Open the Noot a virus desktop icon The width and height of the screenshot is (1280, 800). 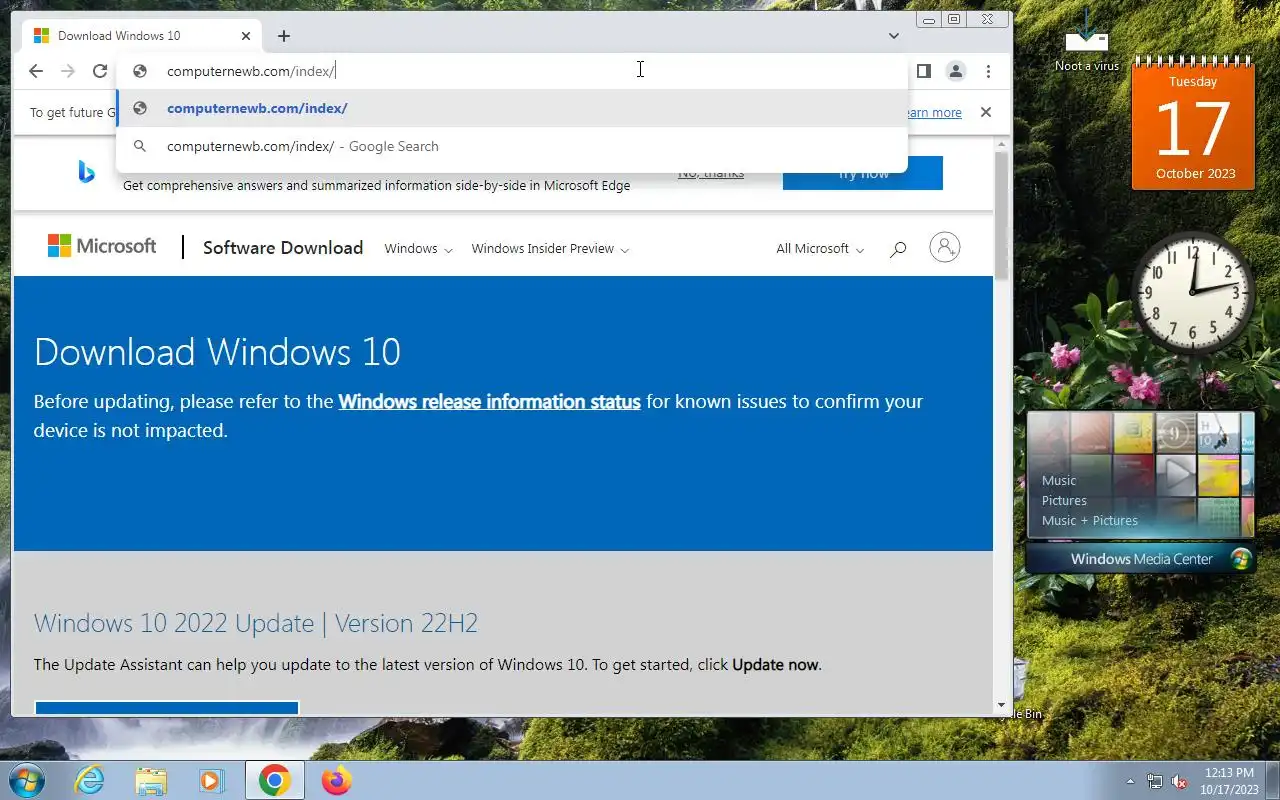1087,40
